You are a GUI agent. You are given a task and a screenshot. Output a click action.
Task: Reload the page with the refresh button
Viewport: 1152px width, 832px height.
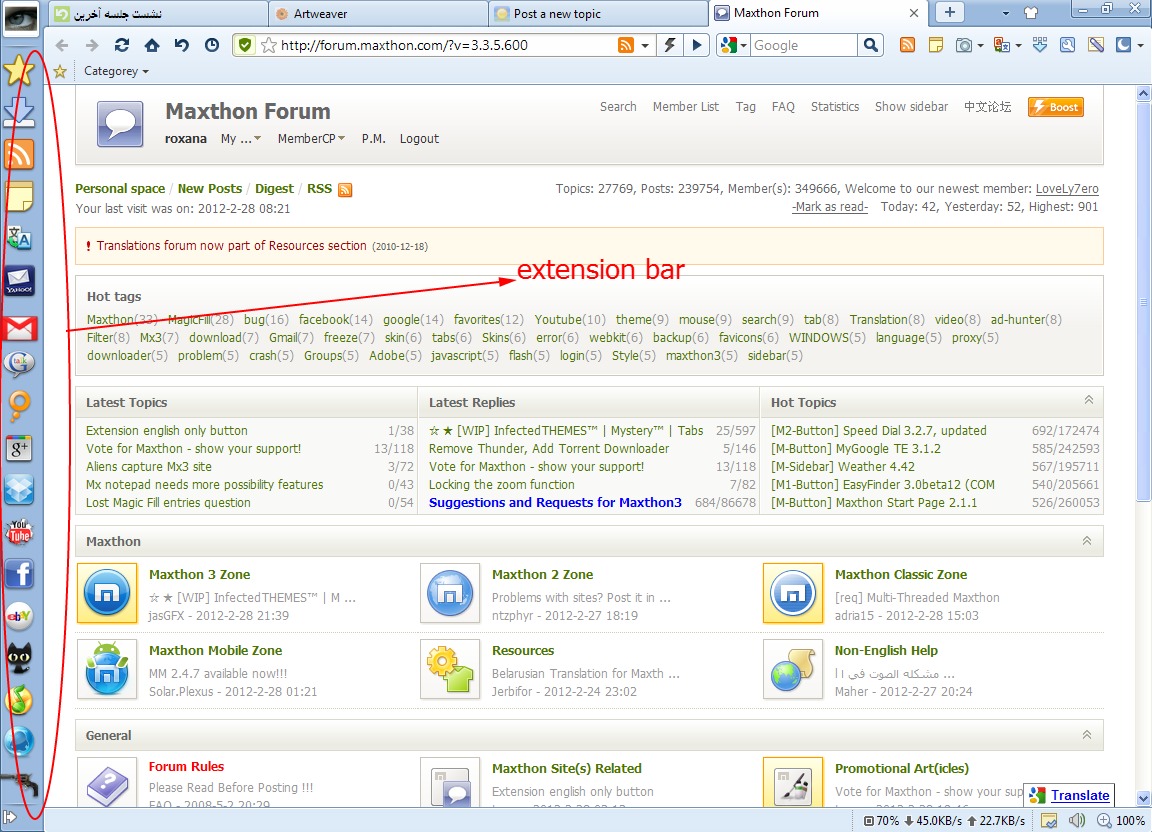[122, 45]
